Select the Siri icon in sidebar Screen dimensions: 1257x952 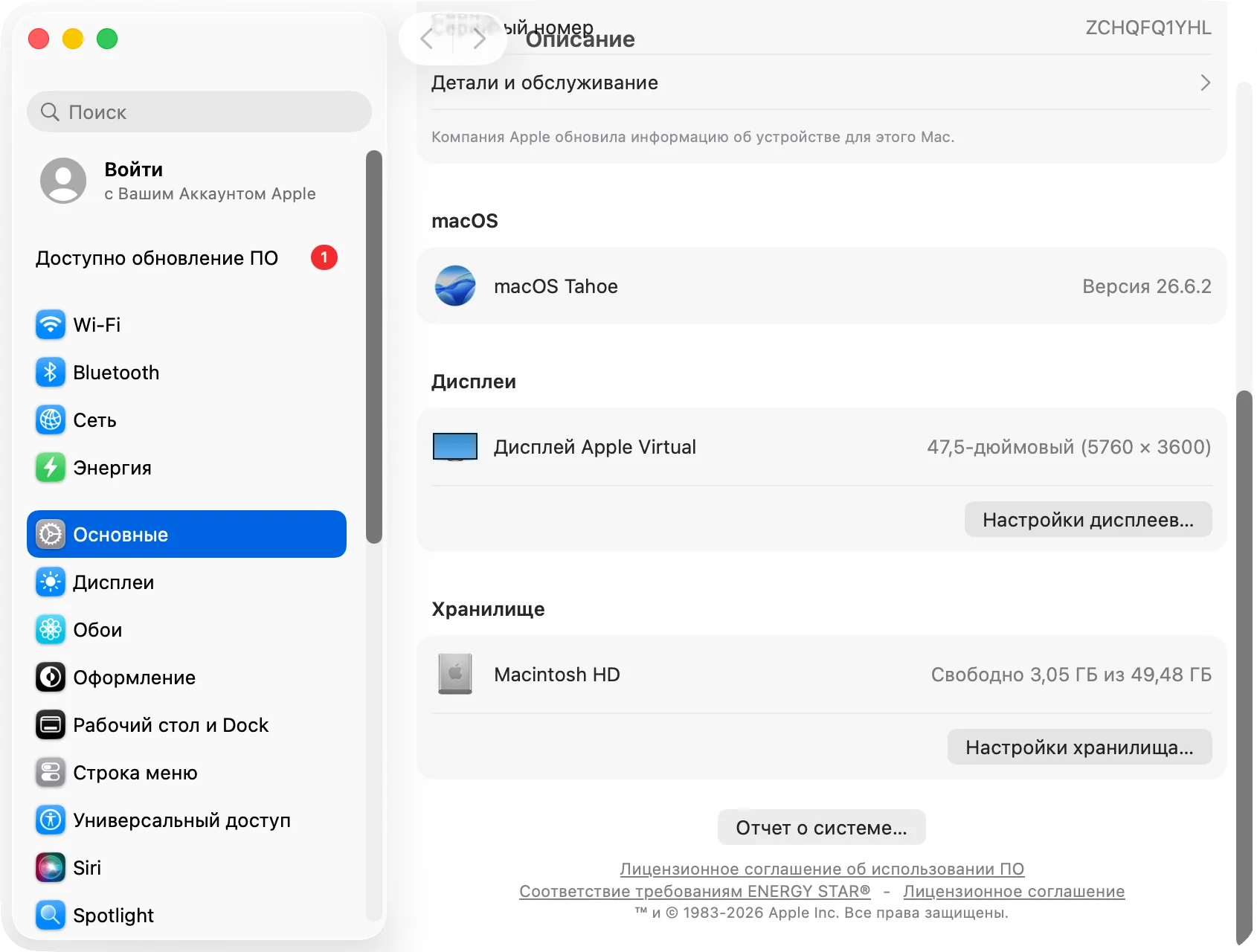(x=51, y=868)
